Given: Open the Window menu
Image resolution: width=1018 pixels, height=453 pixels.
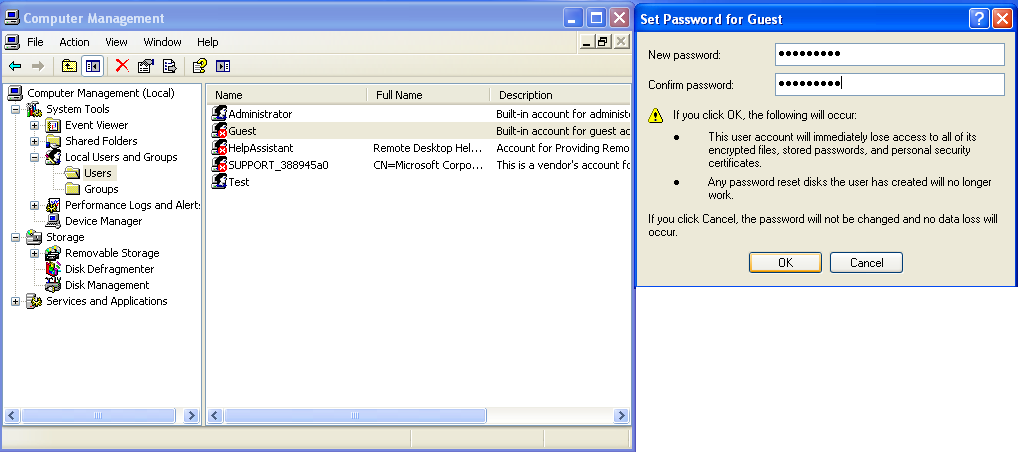Looking at the screenshot, I should (x=162, y=42).
